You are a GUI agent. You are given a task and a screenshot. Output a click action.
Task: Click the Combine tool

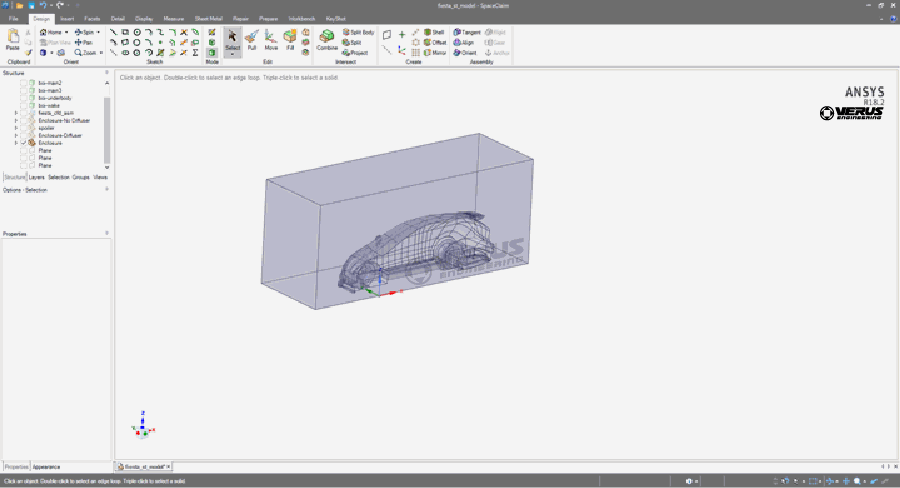[x=327, y=40]
